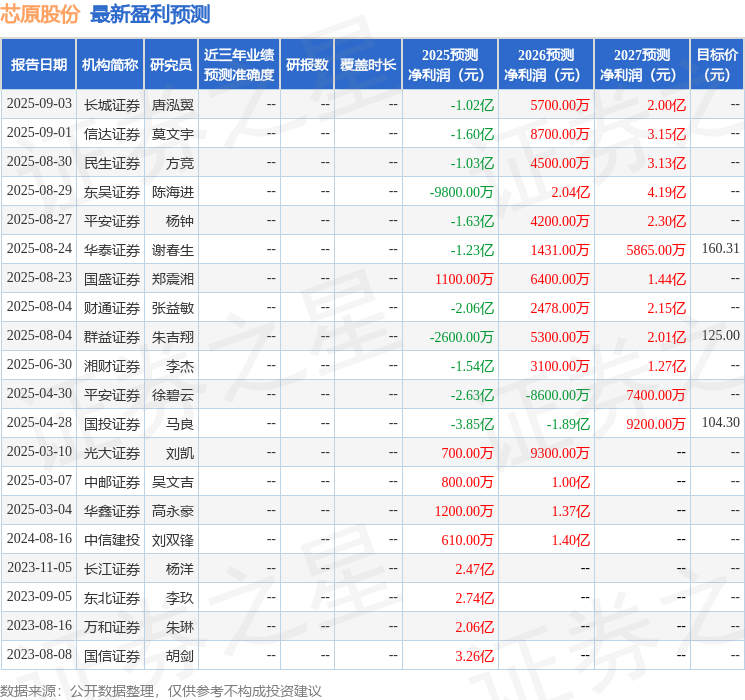Viewport: 745px width, 700px height.
Task: Select the 国投证券 institution cell
Action: coord(112,424)
